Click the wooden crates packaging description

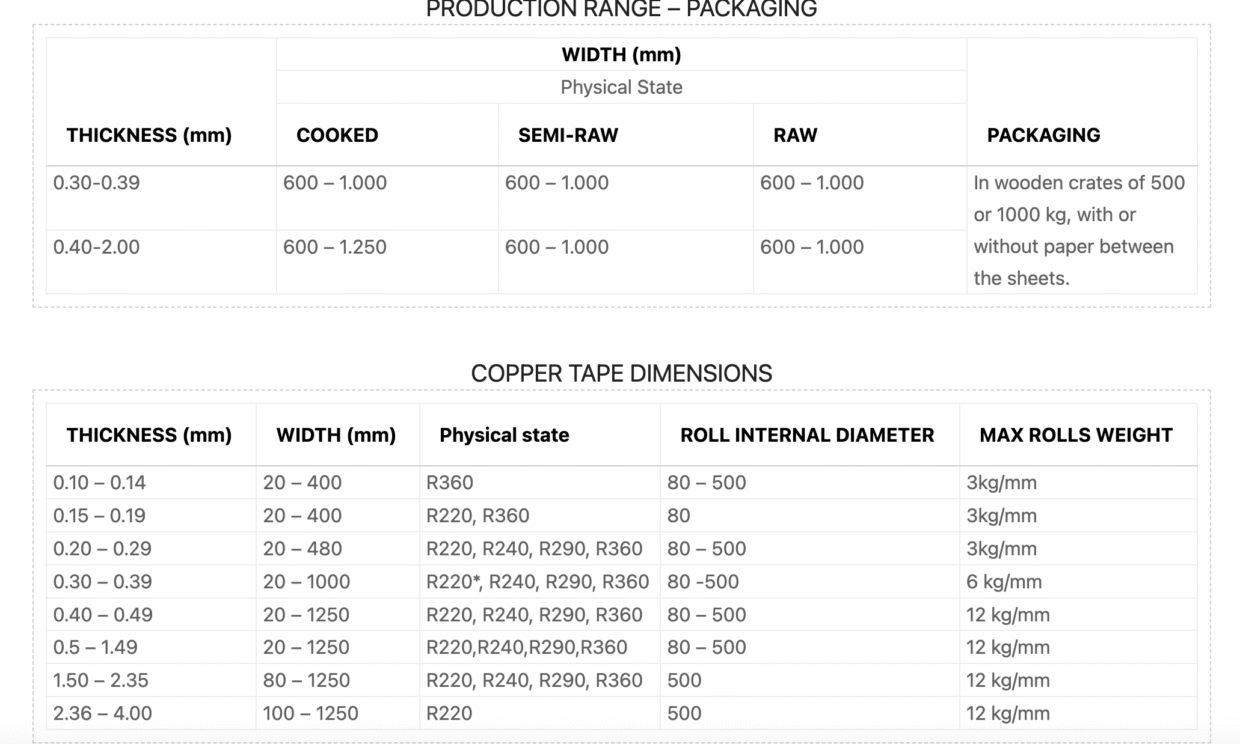pos(1079,230)
